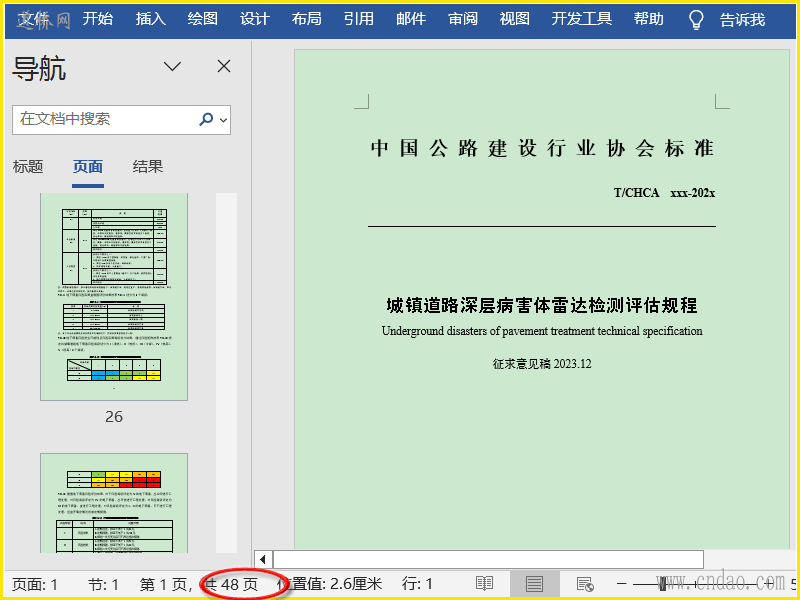Close the 导航 navigation pane
Image resolution: width=800 pixels, height=600 pixels.
coord(224,66)
